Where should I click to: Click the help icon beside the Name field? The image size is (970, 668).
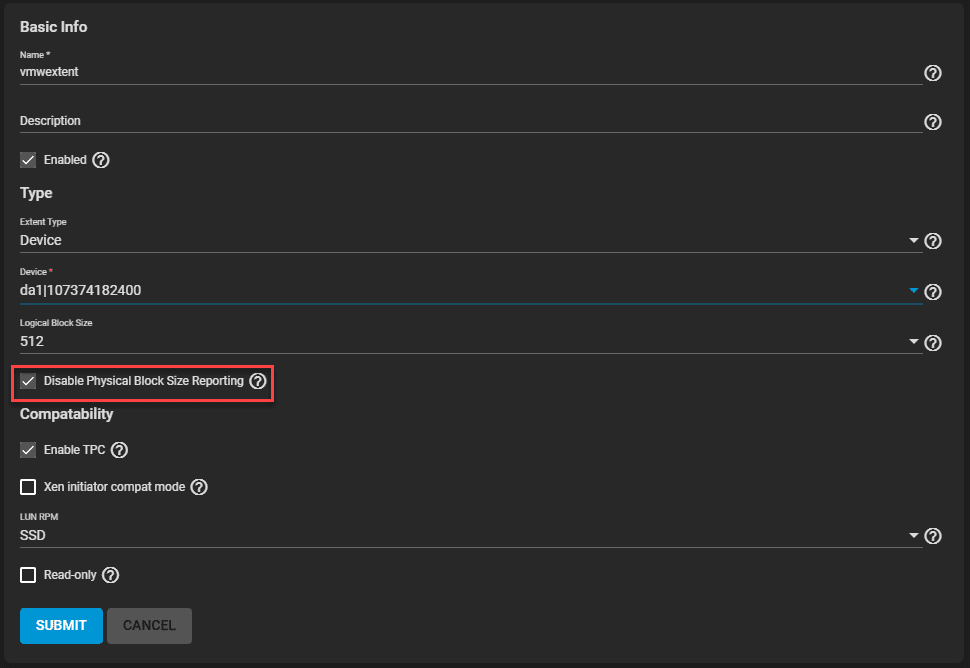(x=933, y=73)
